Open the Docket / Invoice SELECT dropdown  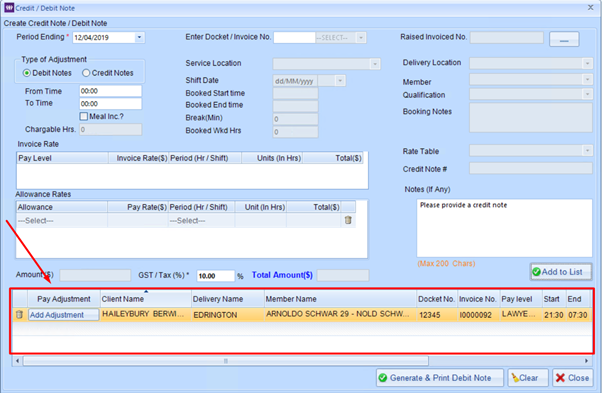click(x=361, y=38)
